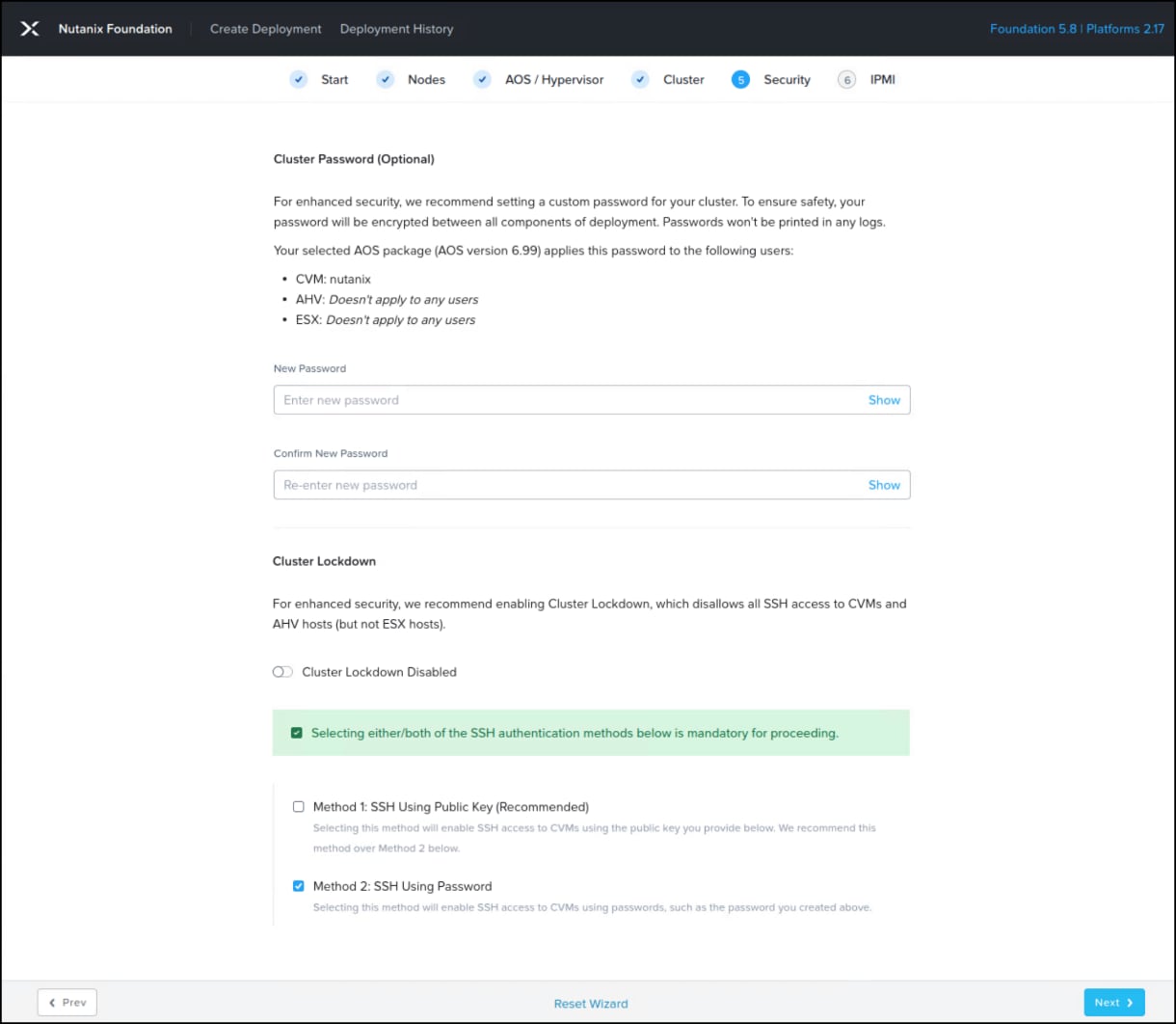The image size is (1176, 1024).
Task: Enable Method 1: SSH Using Public Key checkbox
Action: [299, 806]
